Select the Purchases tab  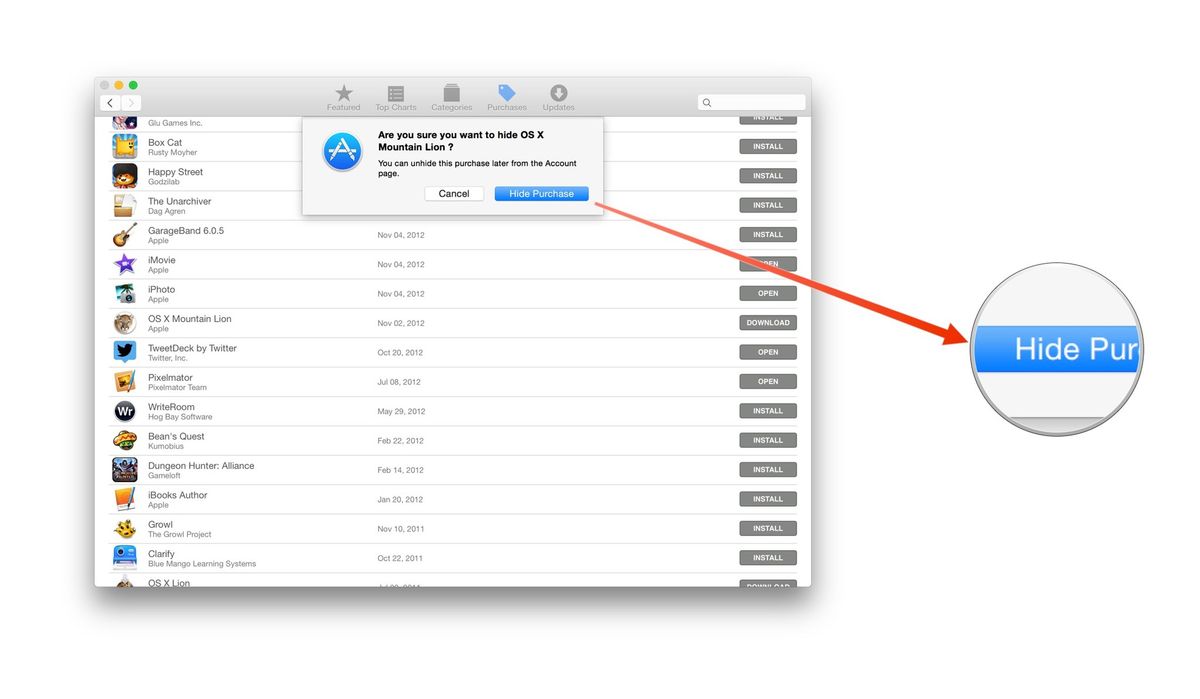tap(507, 98)
